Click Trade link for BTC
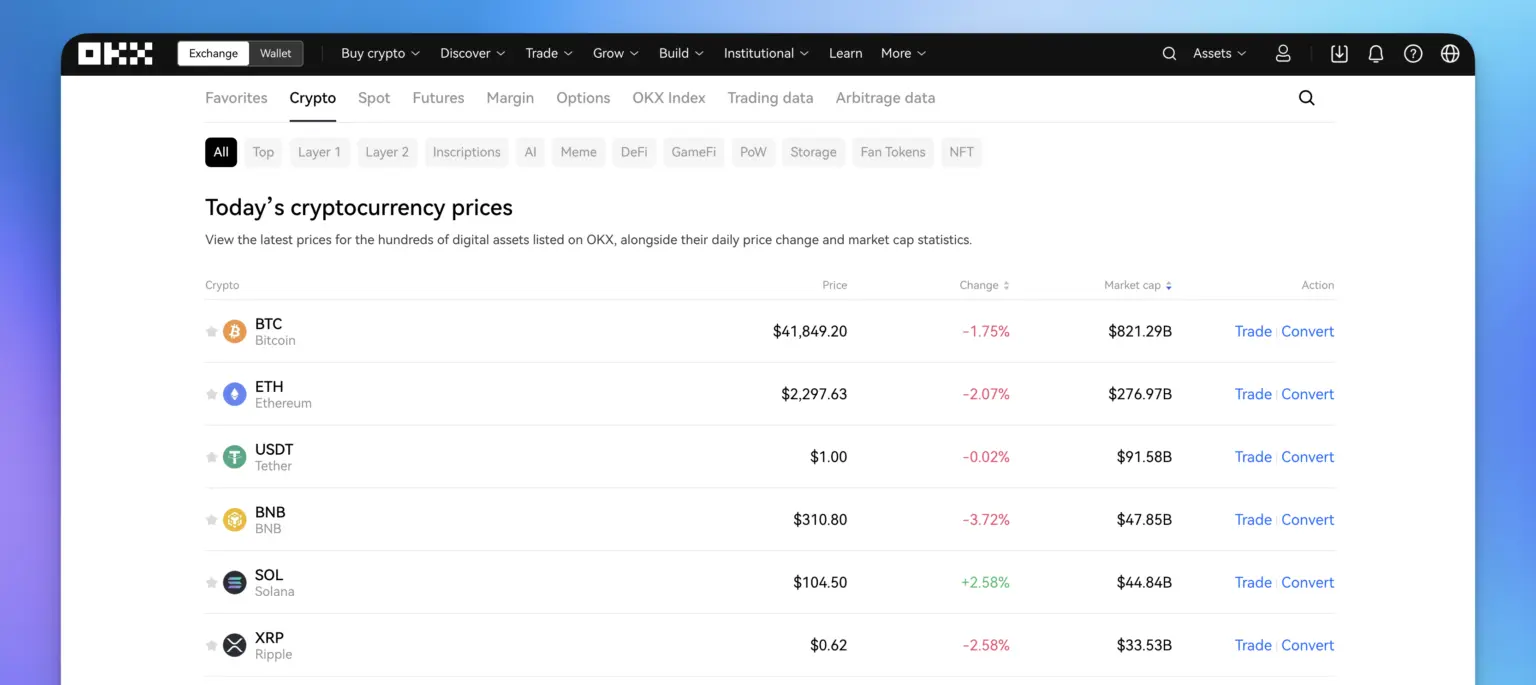Screen dimensions: 1536x685 pos(1253,331)
